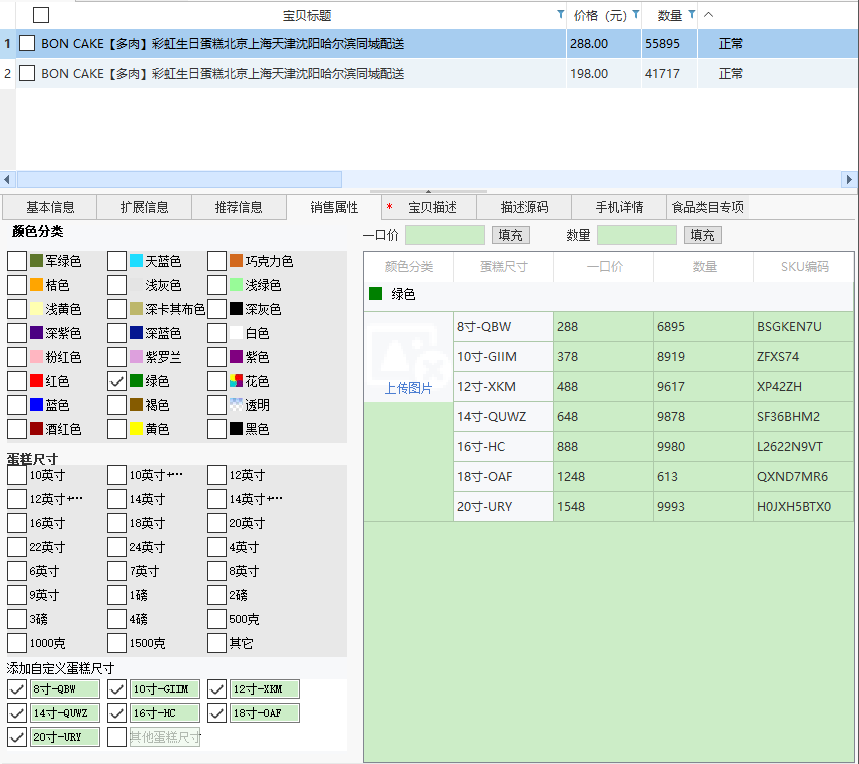Expand the caret at the header's right end
This screenshot has height=764, width=859.
pos(709,15)
